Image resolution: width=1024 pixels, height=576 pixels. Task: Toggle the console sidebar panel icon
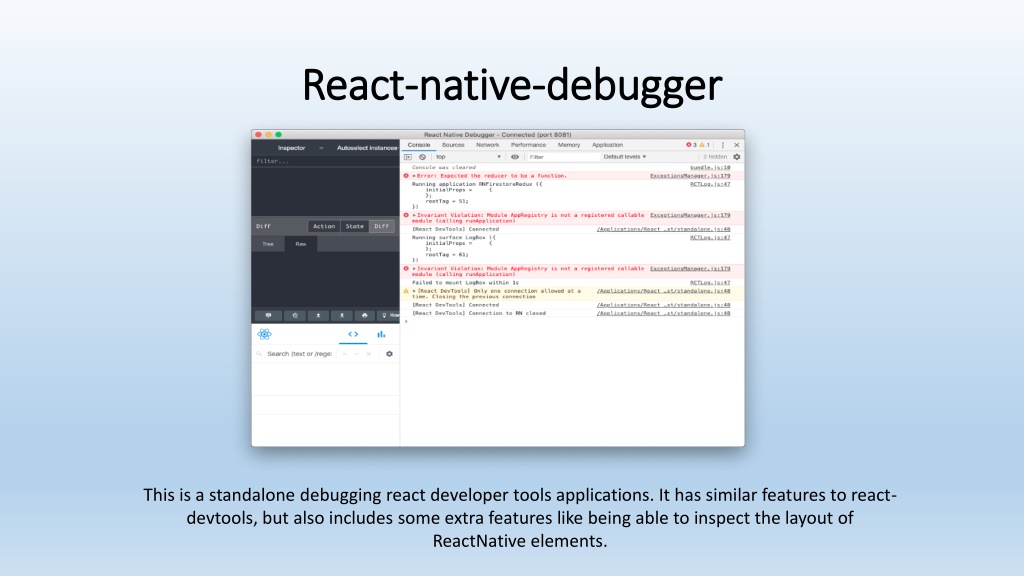coord(408,157)
